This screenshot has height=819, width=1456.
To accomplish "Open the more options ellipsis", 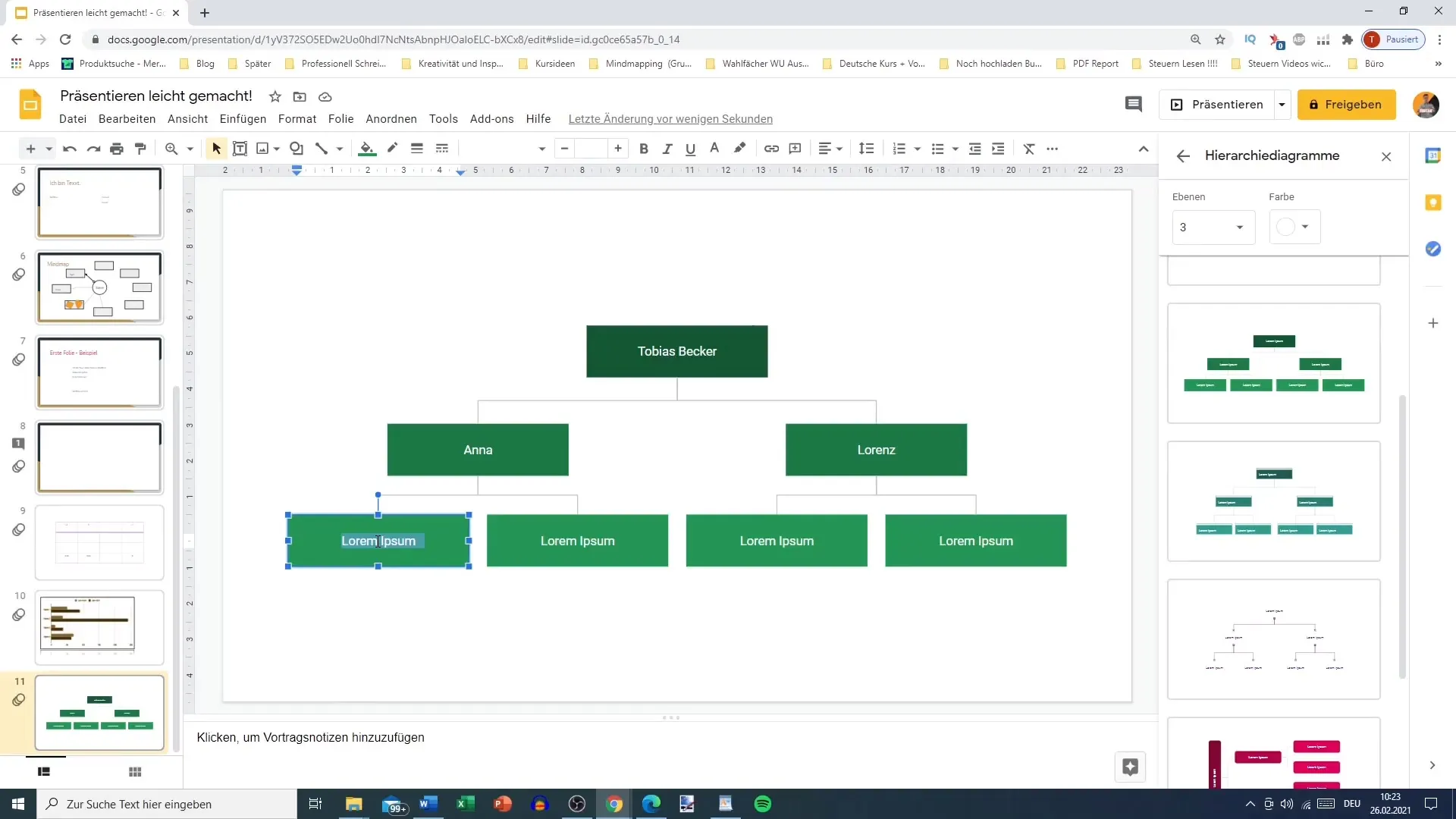I will 1053,149.
